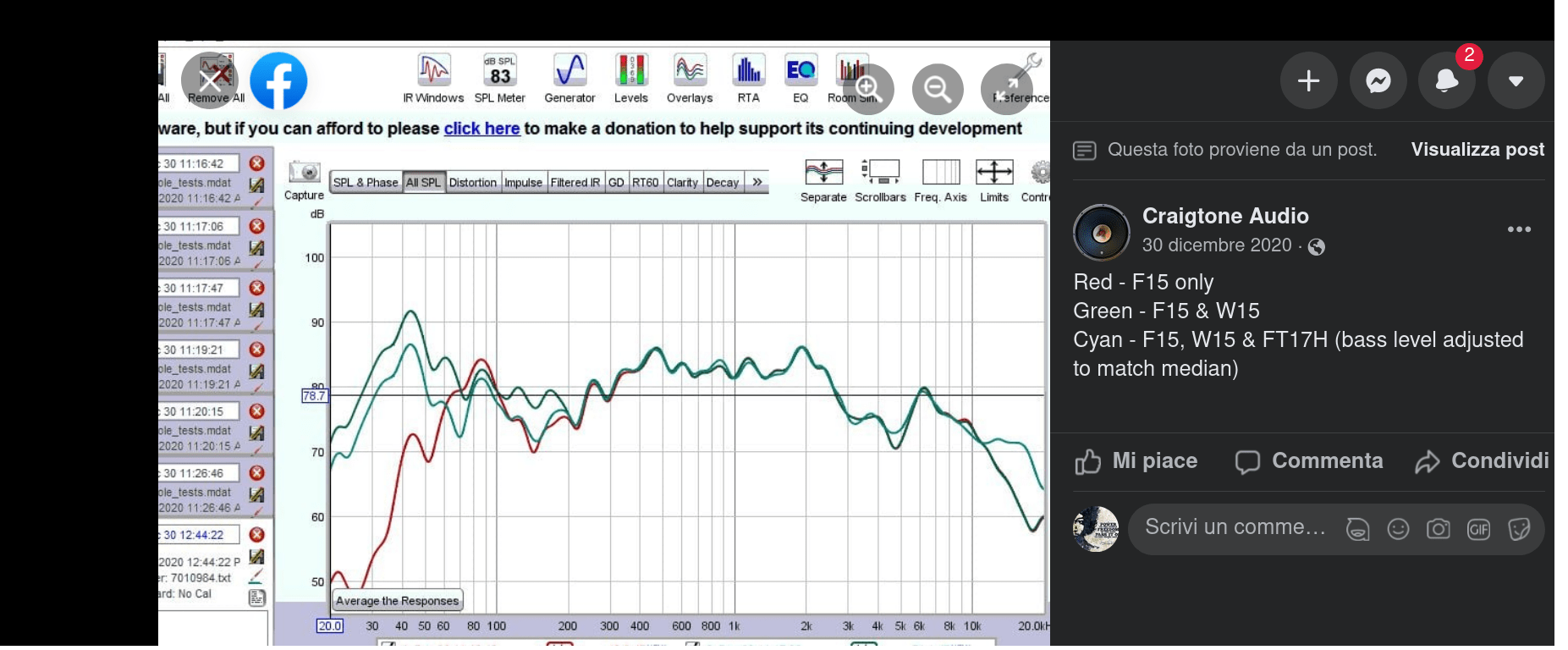The width and height of the screenshot is (1568, 650).
Task: Open the RT60 tab
Action: [646, 183]
